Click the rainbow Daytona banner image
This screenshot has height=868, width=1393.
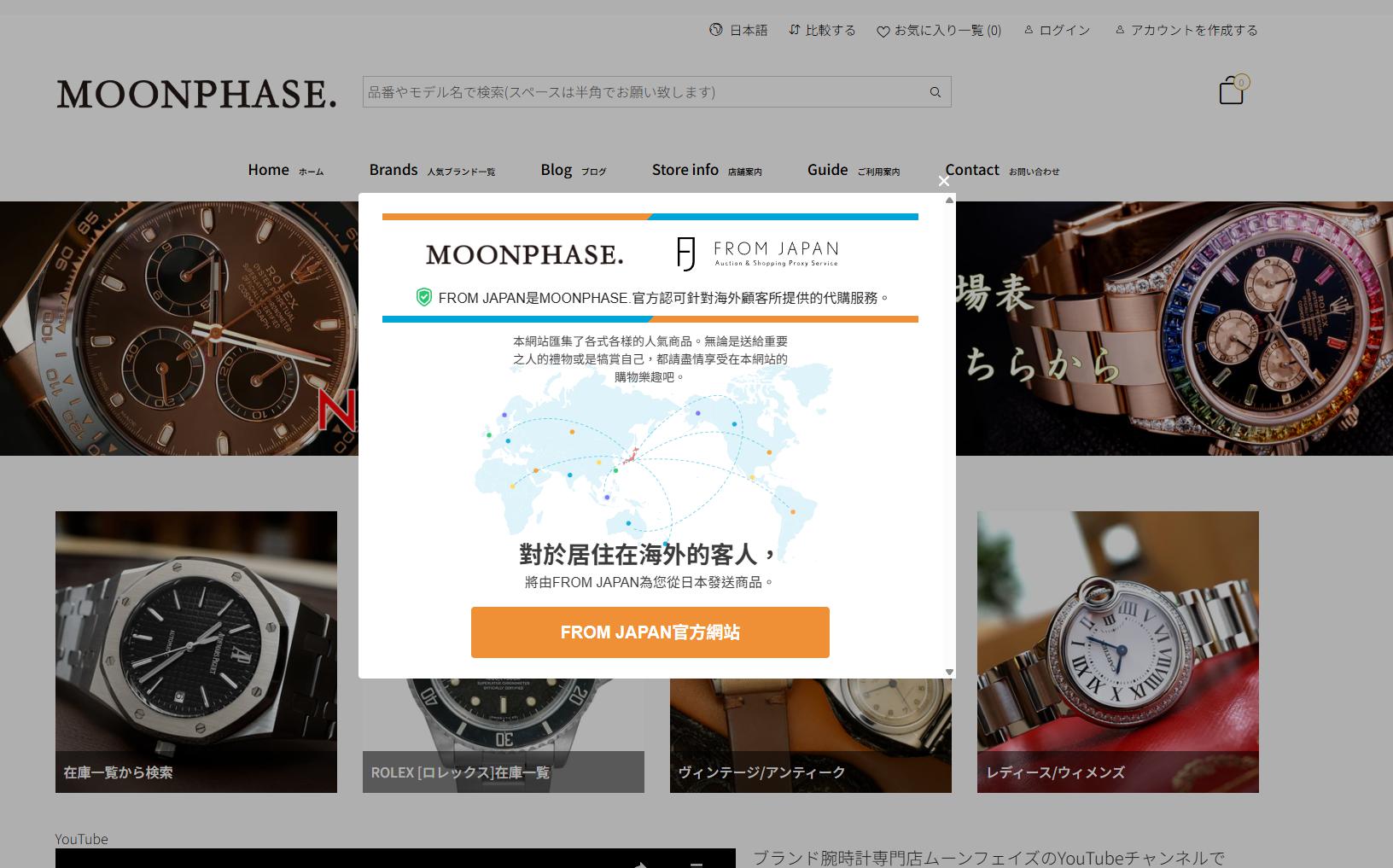pos(1174,329)
